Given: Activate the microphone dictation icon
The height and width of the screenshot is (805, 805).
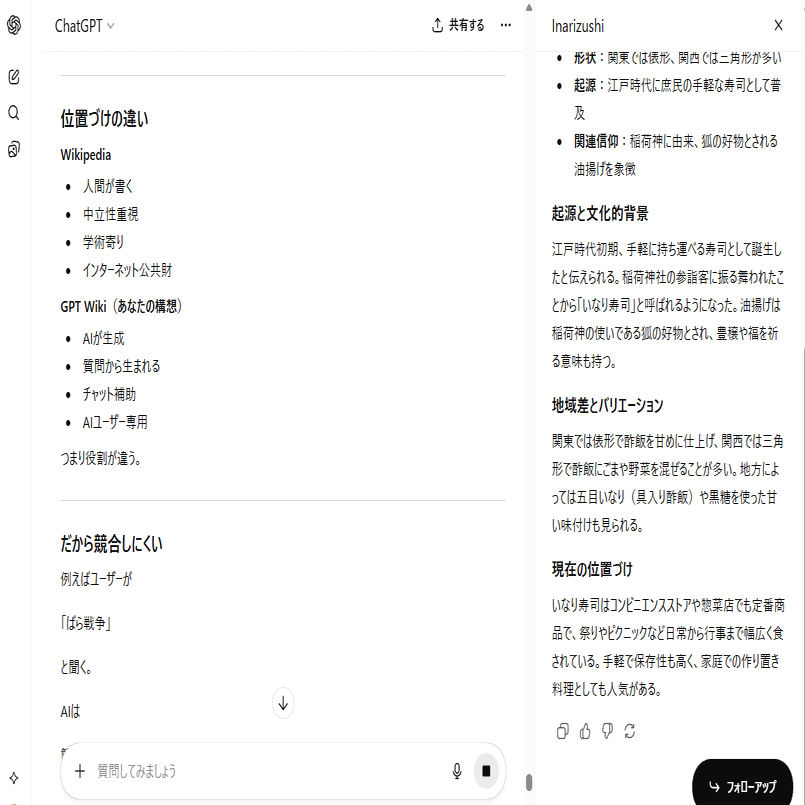Looking at the screenshot, I should click(x=457, y=771).
